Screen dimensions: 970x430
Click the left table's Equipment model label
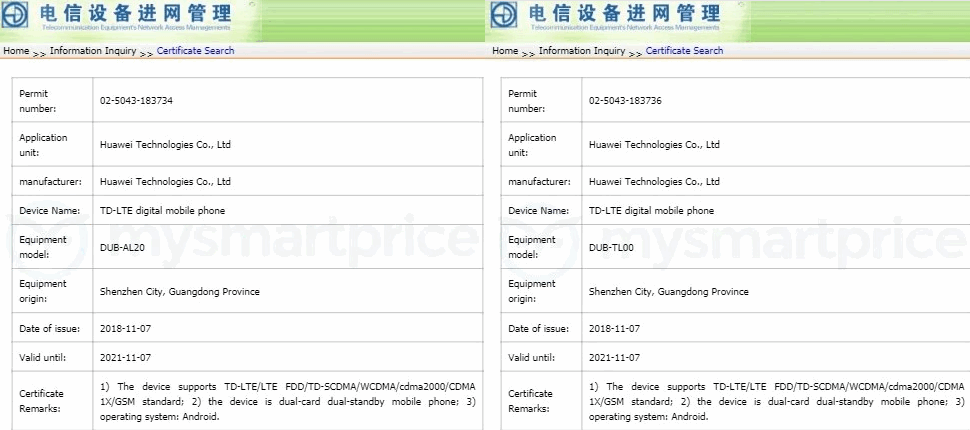(x=43, y=247)
